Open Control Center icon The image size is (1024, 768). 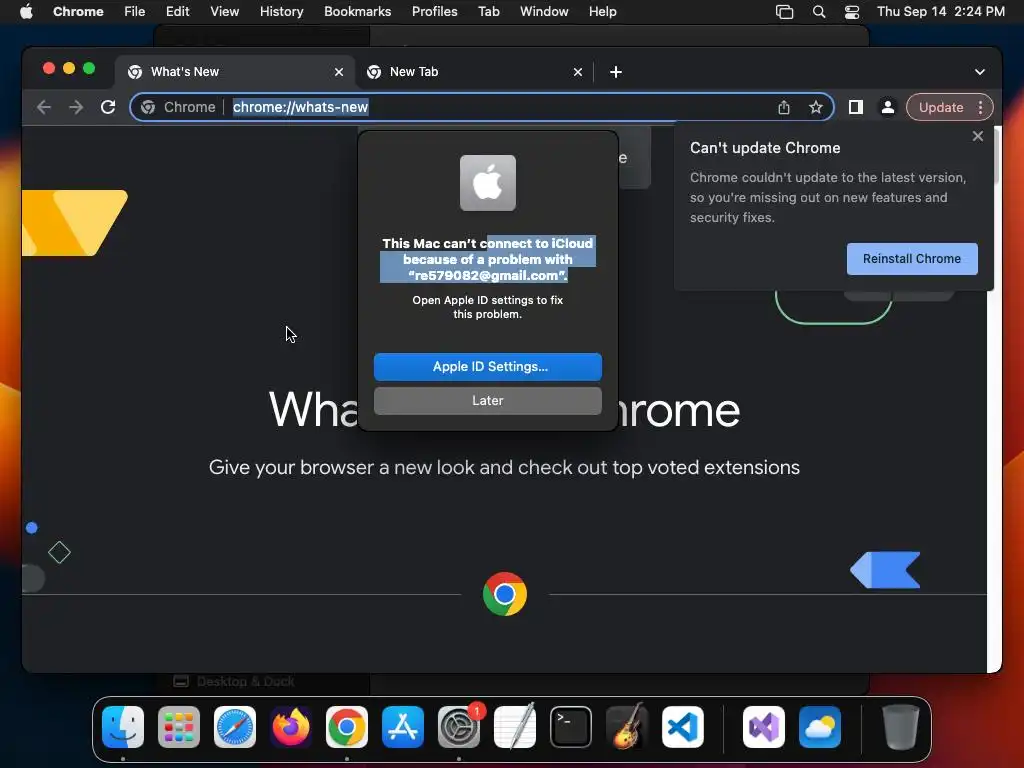point(852,12)
